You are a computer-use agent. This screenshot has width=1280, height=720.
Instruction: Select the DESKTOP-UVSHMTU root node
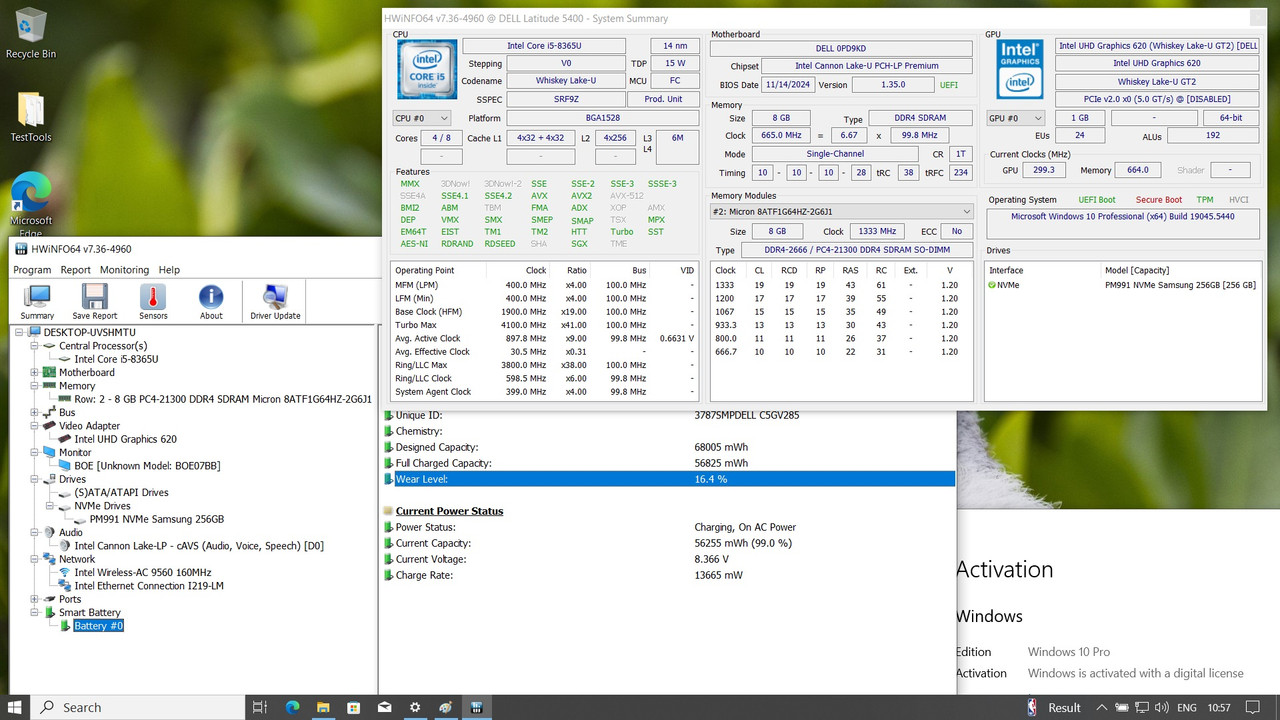[89, 332]
